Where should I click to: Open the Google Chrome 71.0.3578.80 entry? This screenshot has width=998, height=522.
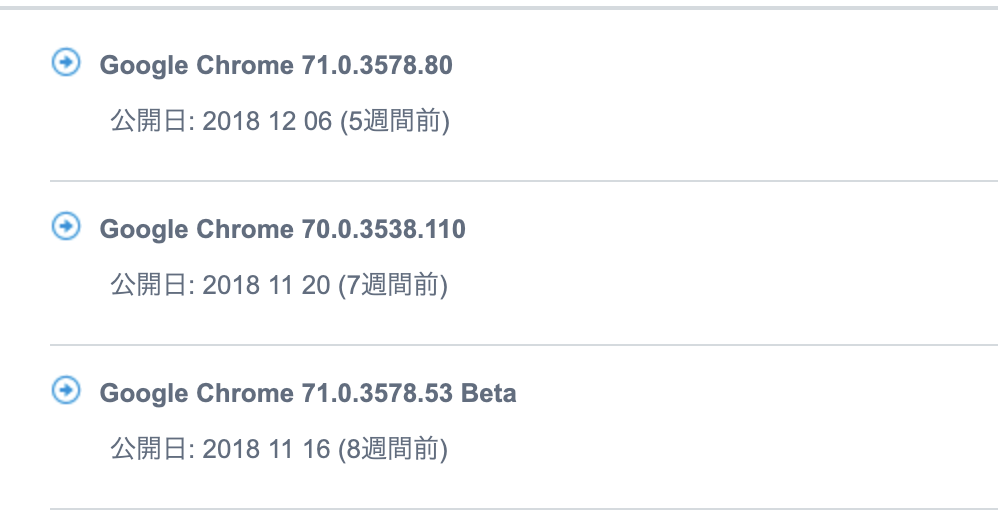click(276, 65)
